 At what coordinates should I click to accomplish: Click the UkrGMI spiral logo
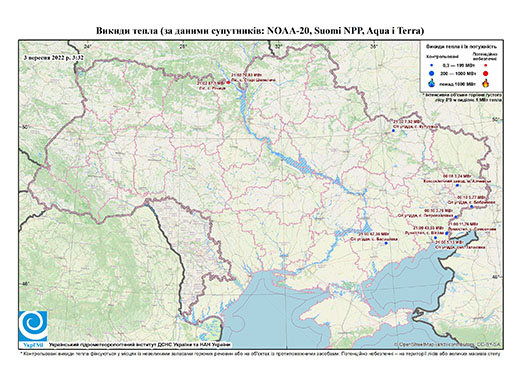tap(33, 326)
